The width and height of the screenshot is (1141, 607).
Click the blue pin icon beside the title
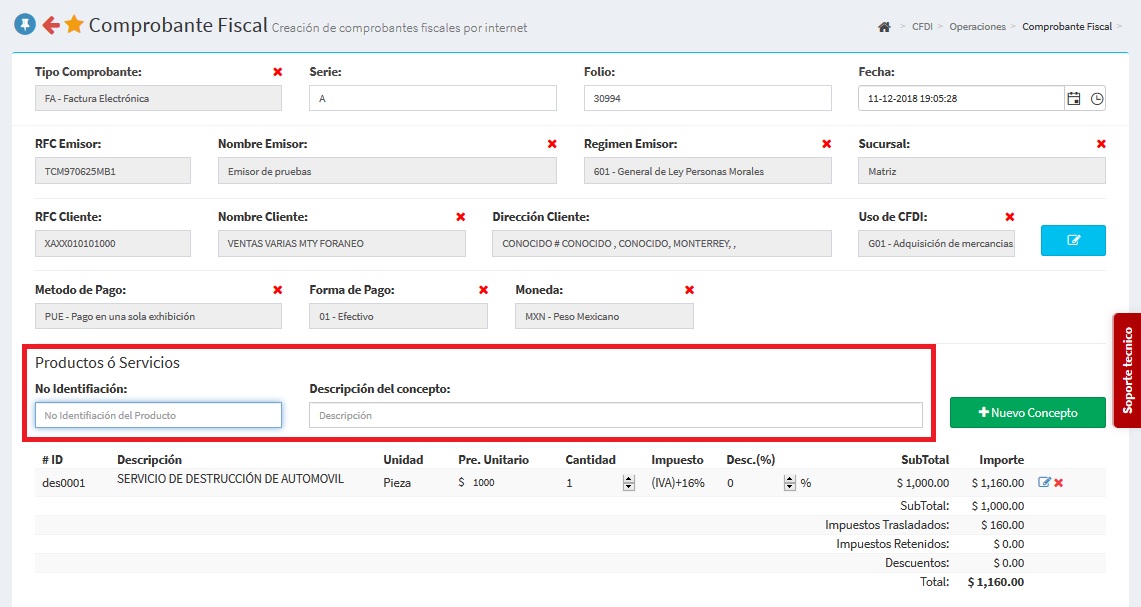click(x=25, y=25)
